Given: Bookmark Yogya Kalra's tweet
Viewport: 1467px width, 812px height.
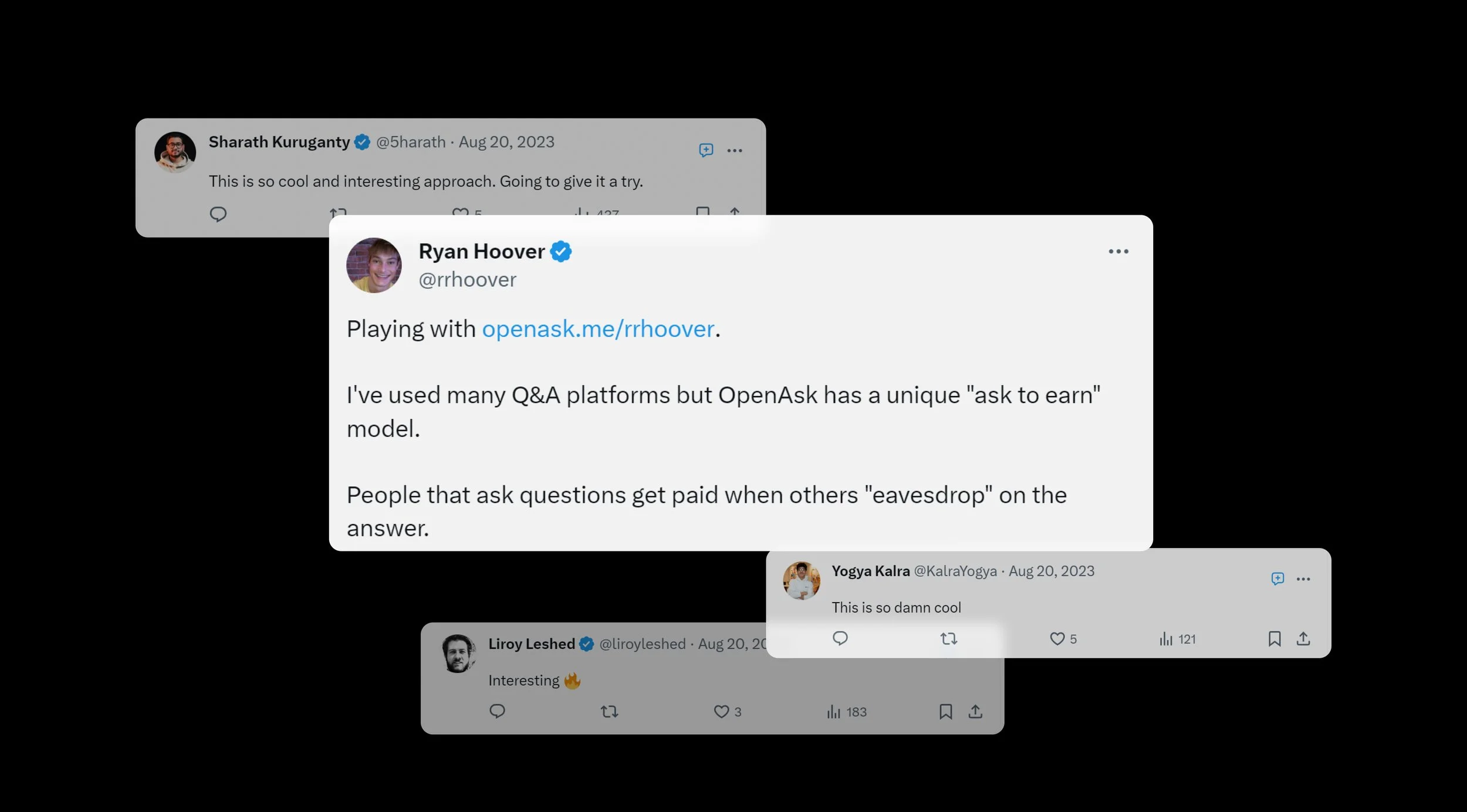Looking at the screenshot, I should click(x=1275, y=638).
